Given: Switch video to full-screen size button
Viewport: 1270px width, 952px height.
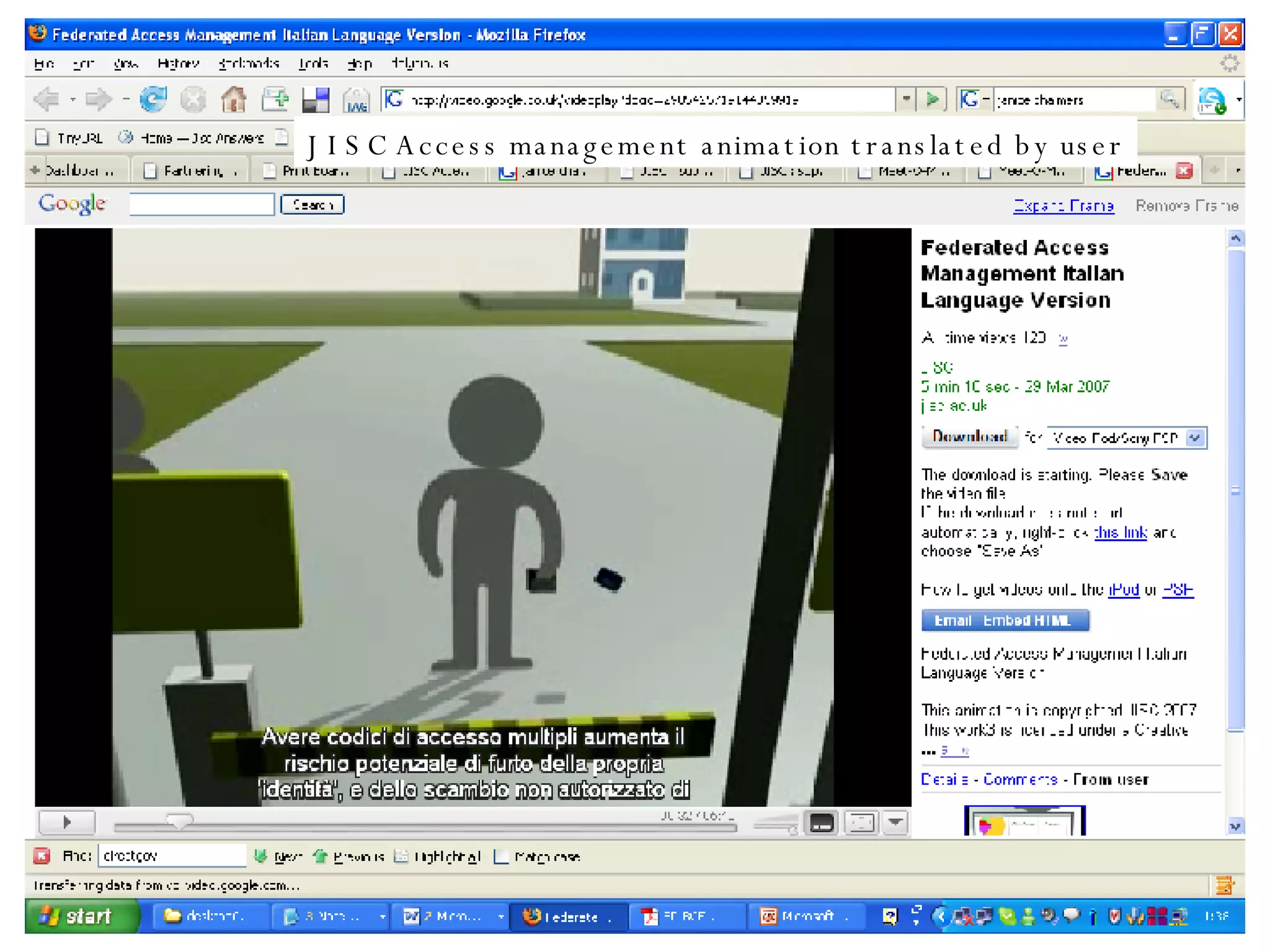Looking at the screenshot, I should coord(861,823).
